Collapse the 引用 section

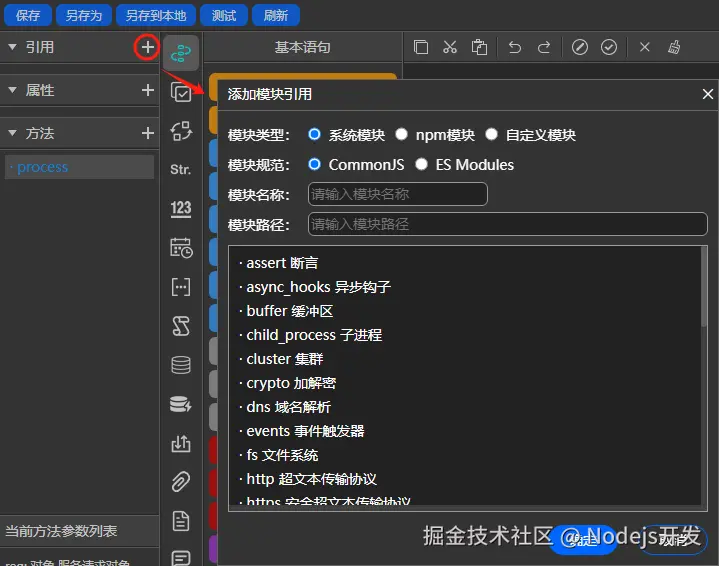[x=12, y=47]
